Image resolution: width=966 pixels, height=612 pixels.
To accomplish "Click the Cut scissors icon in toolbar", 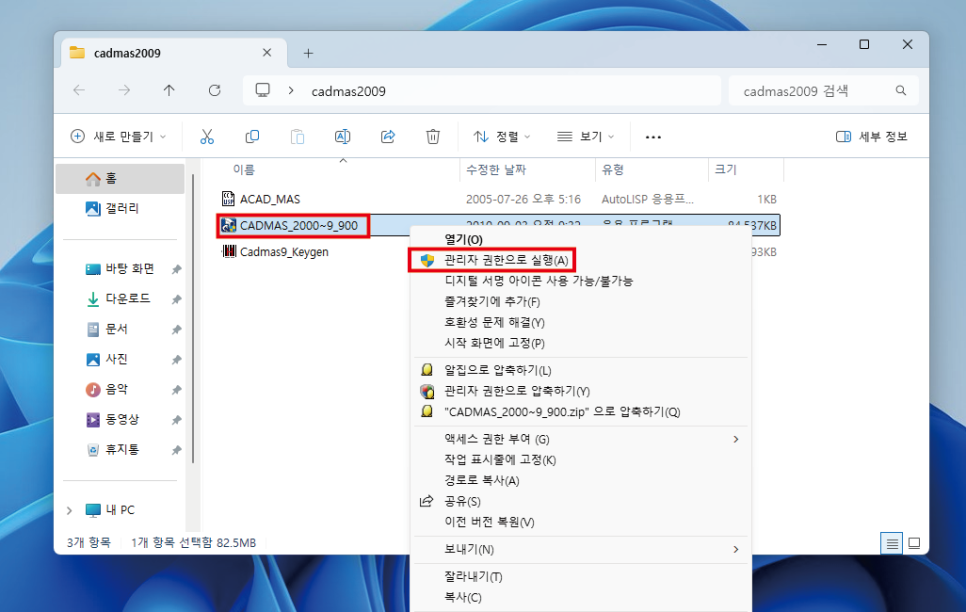I will (x=207, y=137).
